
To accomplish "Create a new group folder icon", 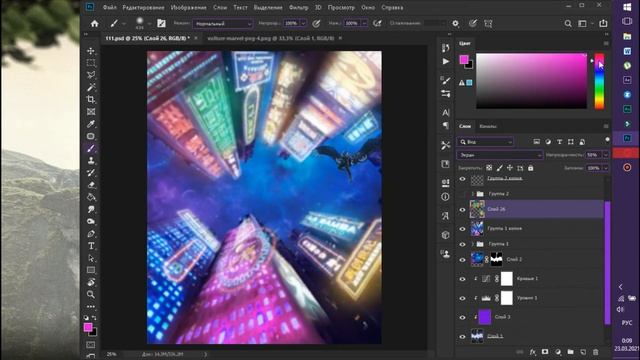I will [570, 352].
